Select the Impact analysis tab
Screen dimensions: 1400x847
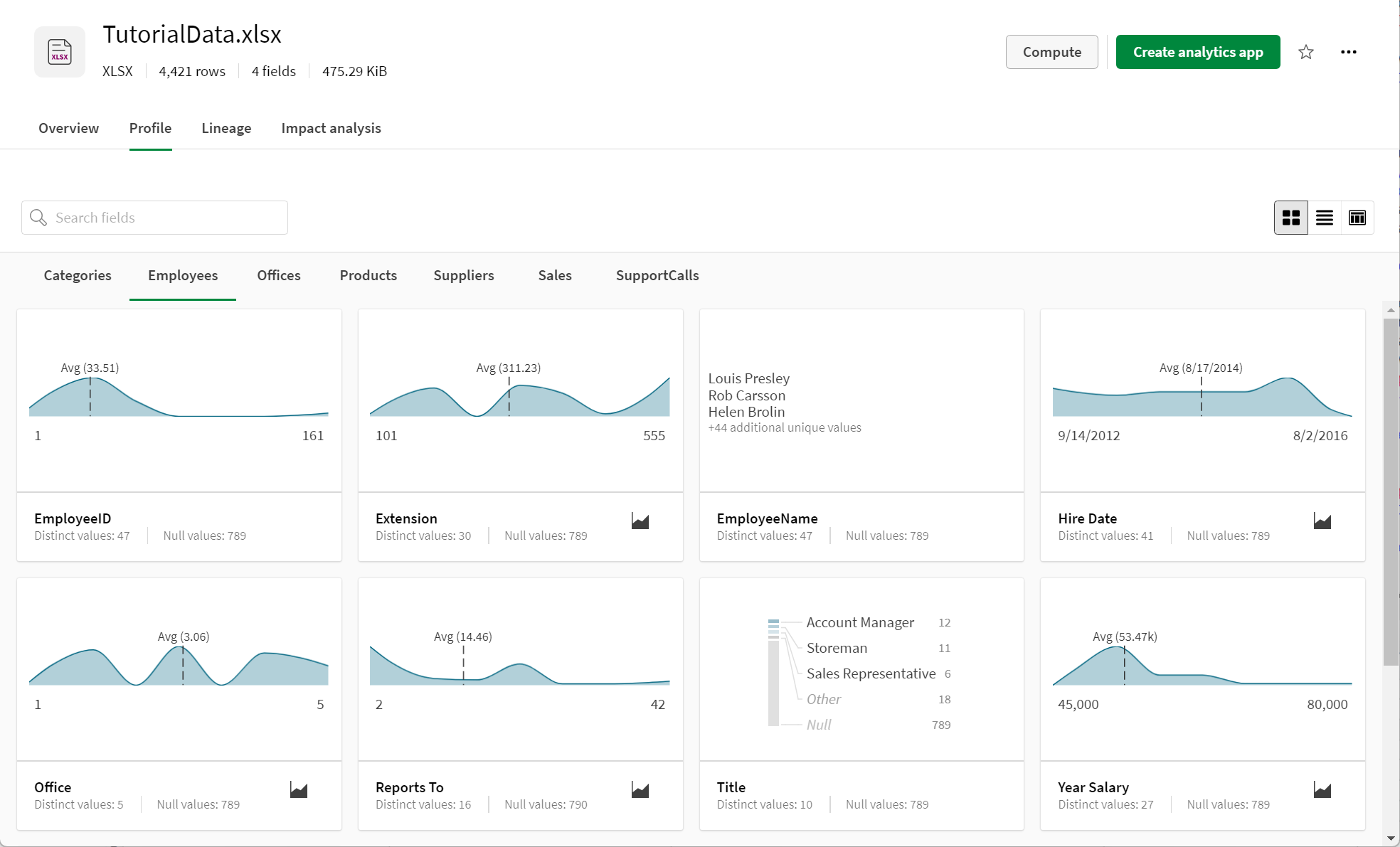coord(330,128)
